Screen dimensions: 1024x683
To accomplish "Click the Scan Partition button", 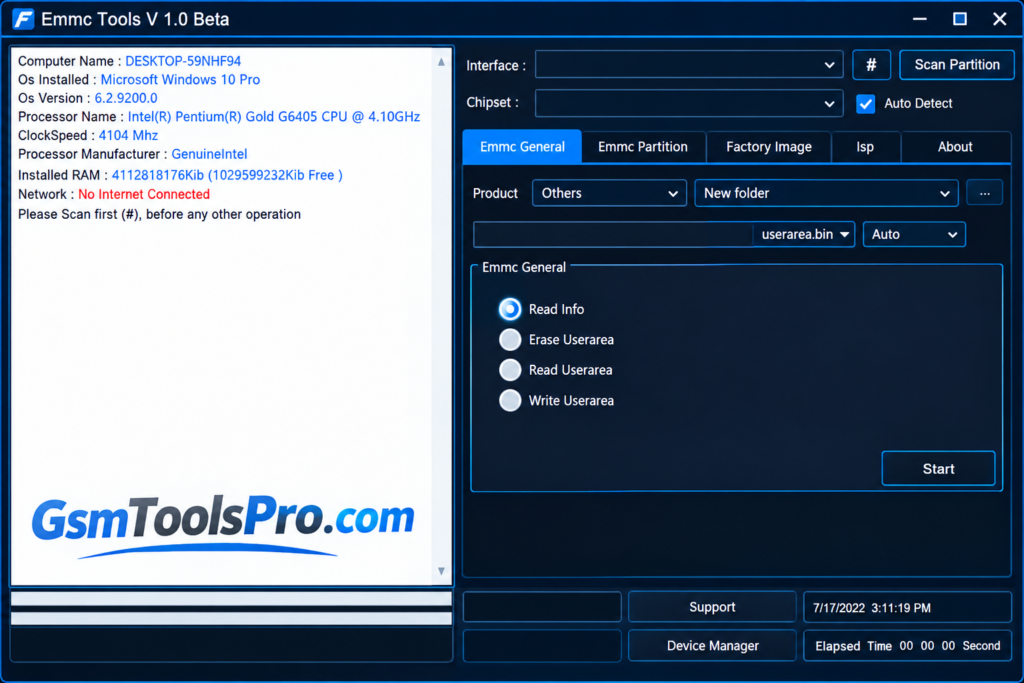I will (957, 65).
